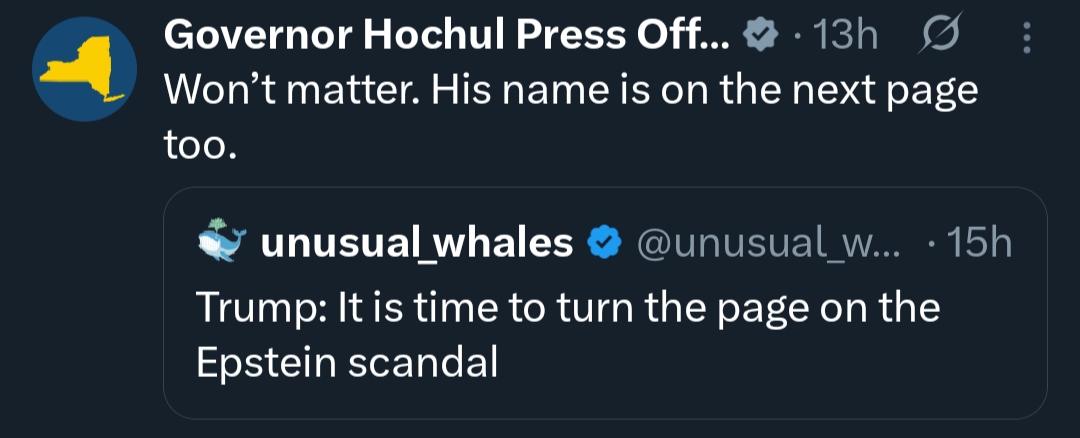Open the 15h quoted post timestamp

pyautogui.click(x=978, y=243)
